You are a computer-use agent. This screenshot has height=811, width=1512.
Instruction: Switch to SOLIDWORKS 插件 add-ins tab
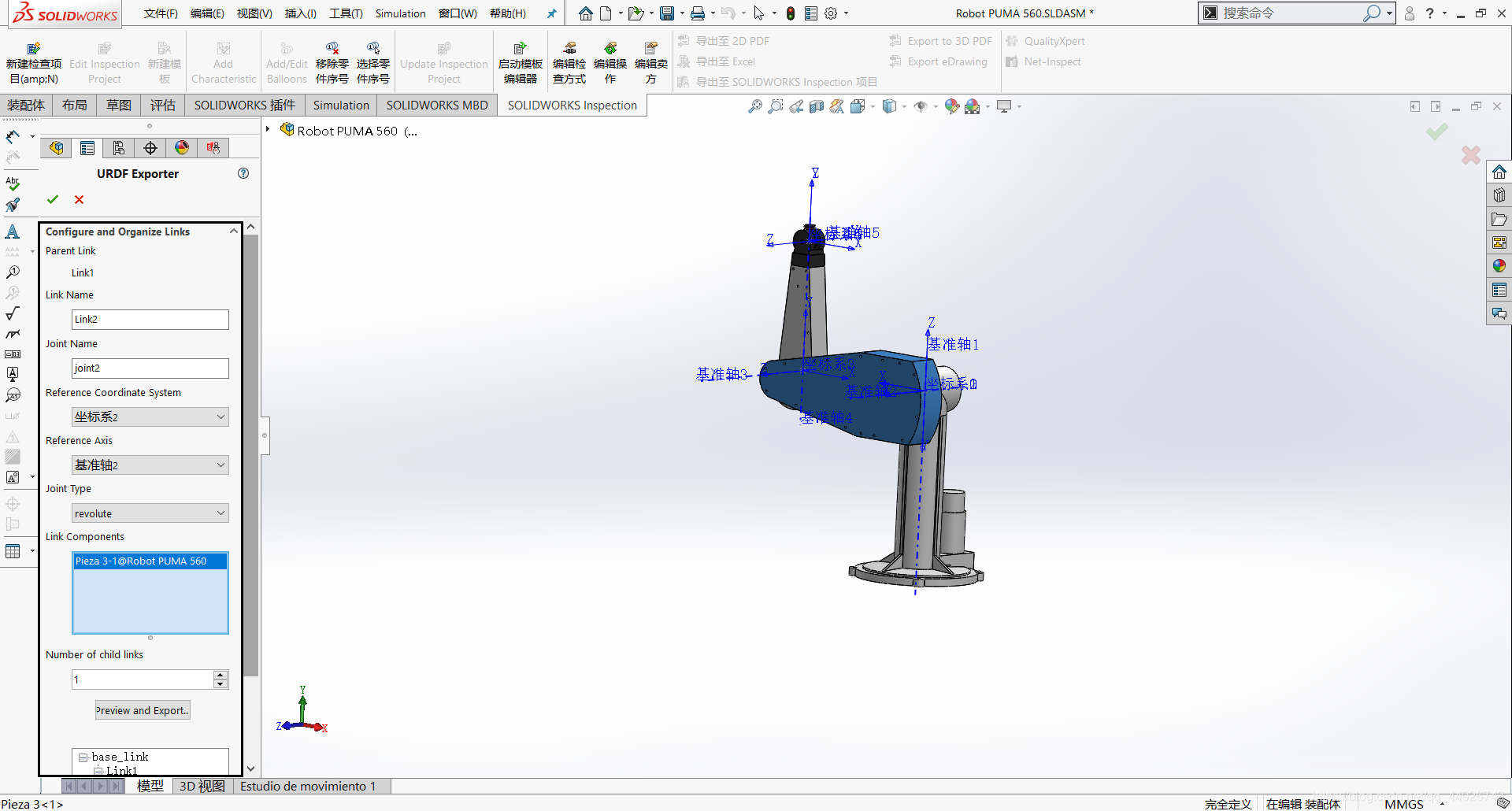click(x=245, y=105)
